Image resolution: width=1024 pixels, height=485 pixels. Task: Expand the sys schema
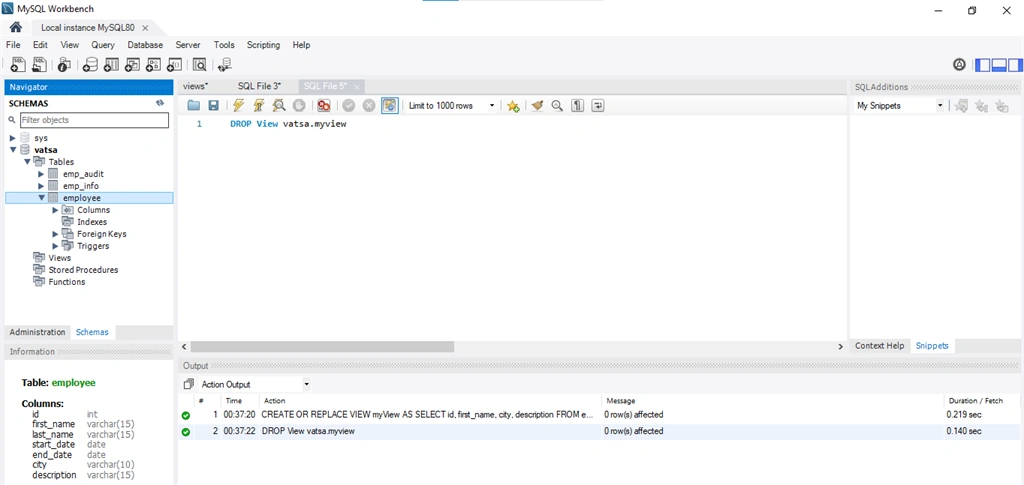click(12, 138)
